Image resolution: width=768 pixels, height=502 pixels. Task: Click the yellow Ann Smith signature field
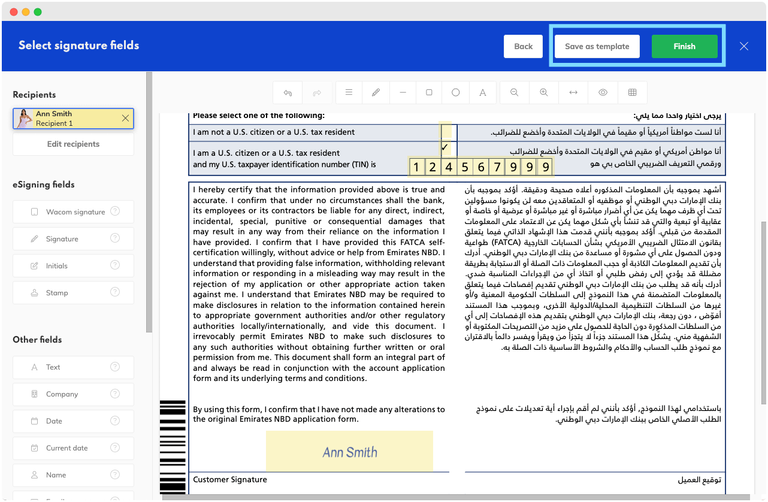(x=350, y=452)
